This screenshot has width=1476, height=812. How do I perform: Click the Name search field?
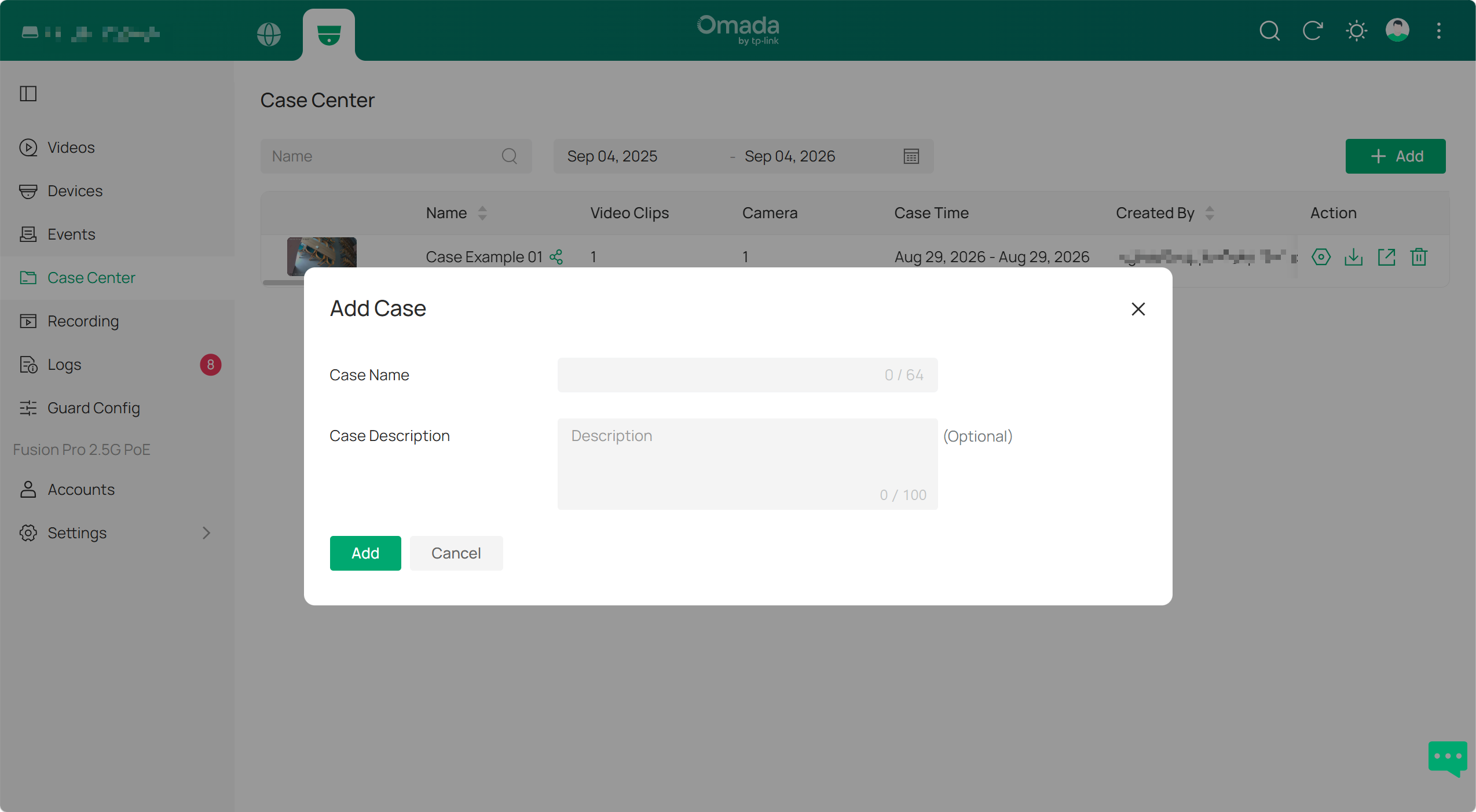pyautogui.click(x=395, y=156)
